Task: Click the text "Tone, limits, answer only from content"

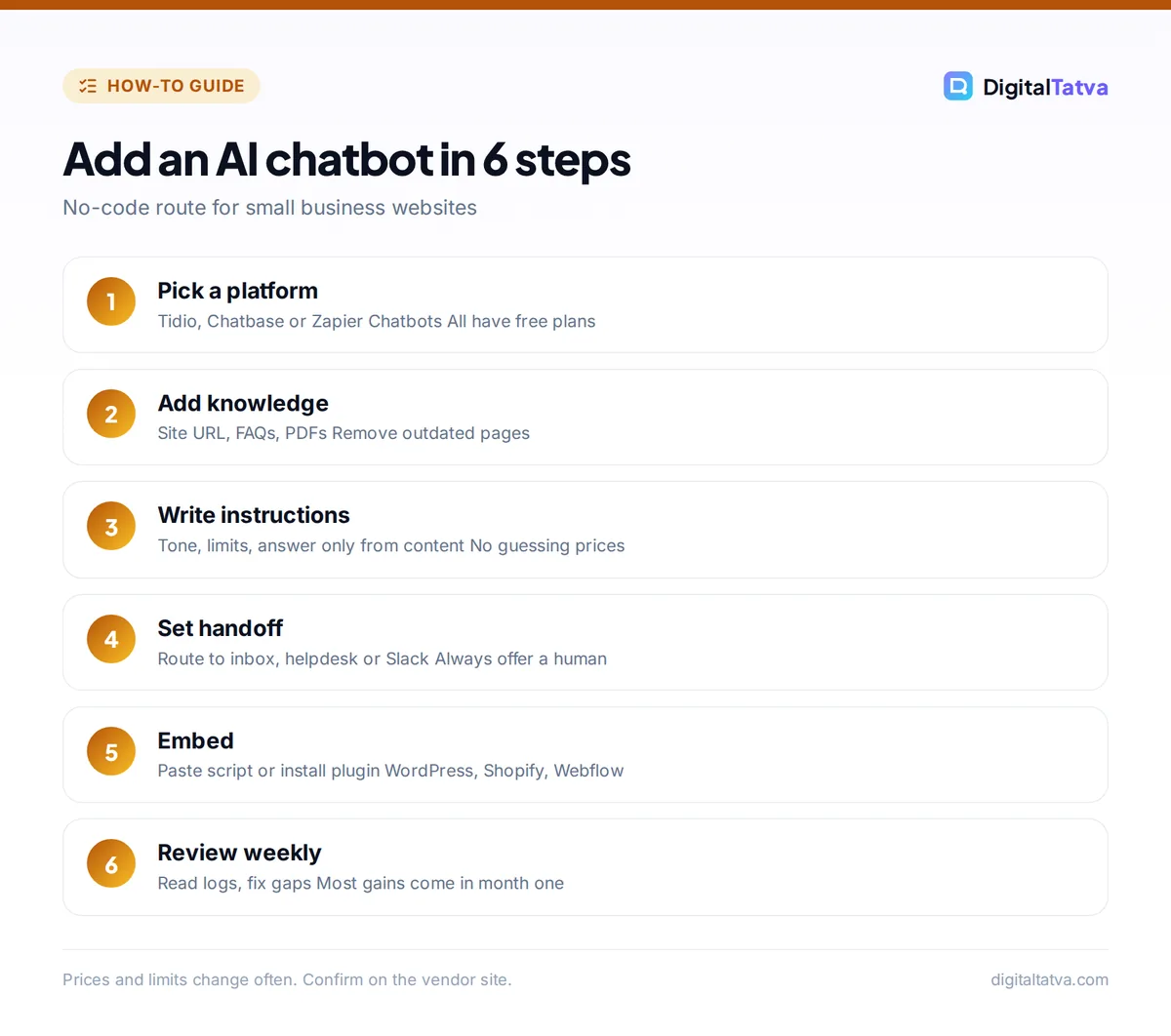Action: coord(311,545)
